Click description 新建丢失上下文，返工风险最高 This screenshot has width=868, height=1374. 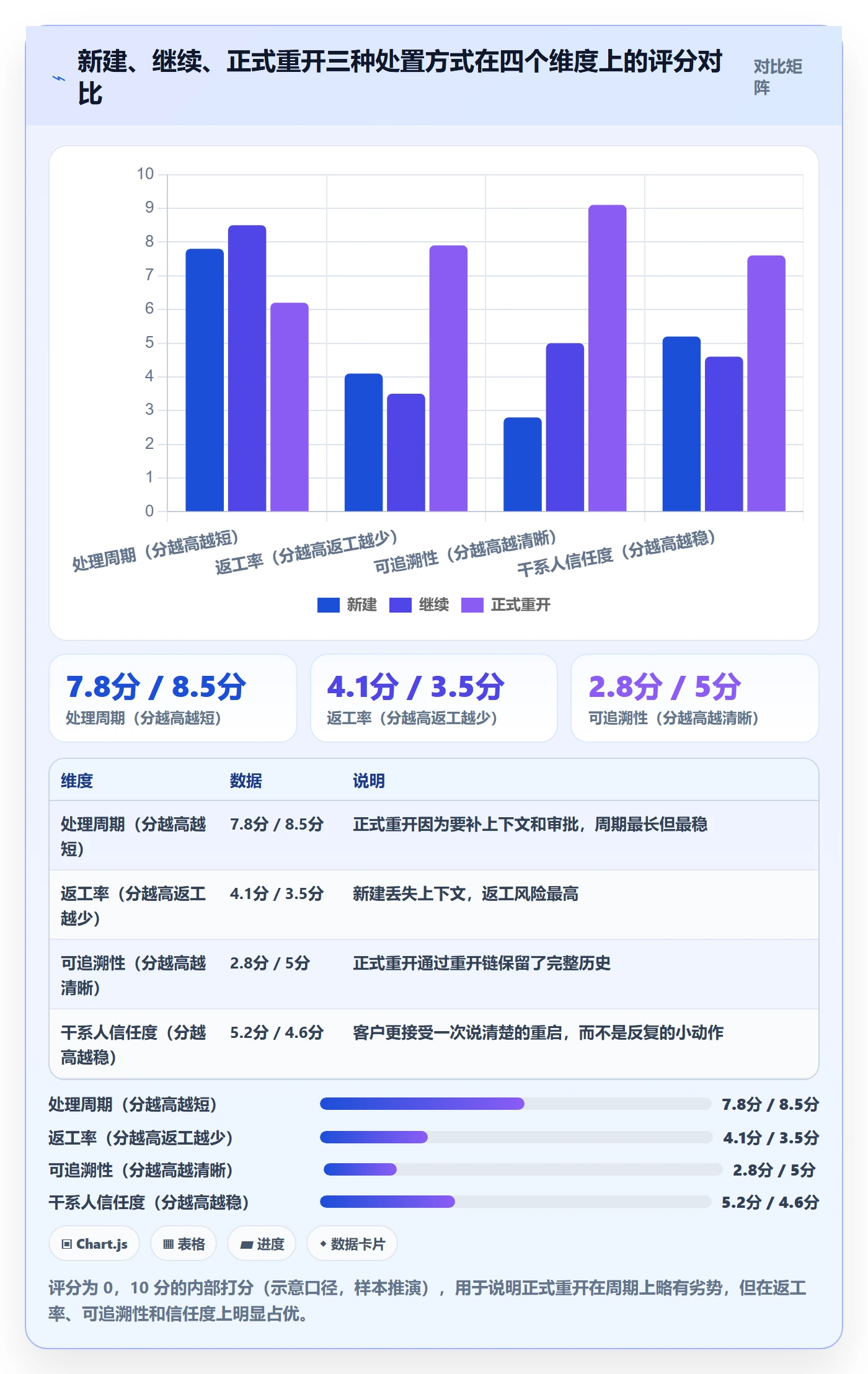coord(466,893)
